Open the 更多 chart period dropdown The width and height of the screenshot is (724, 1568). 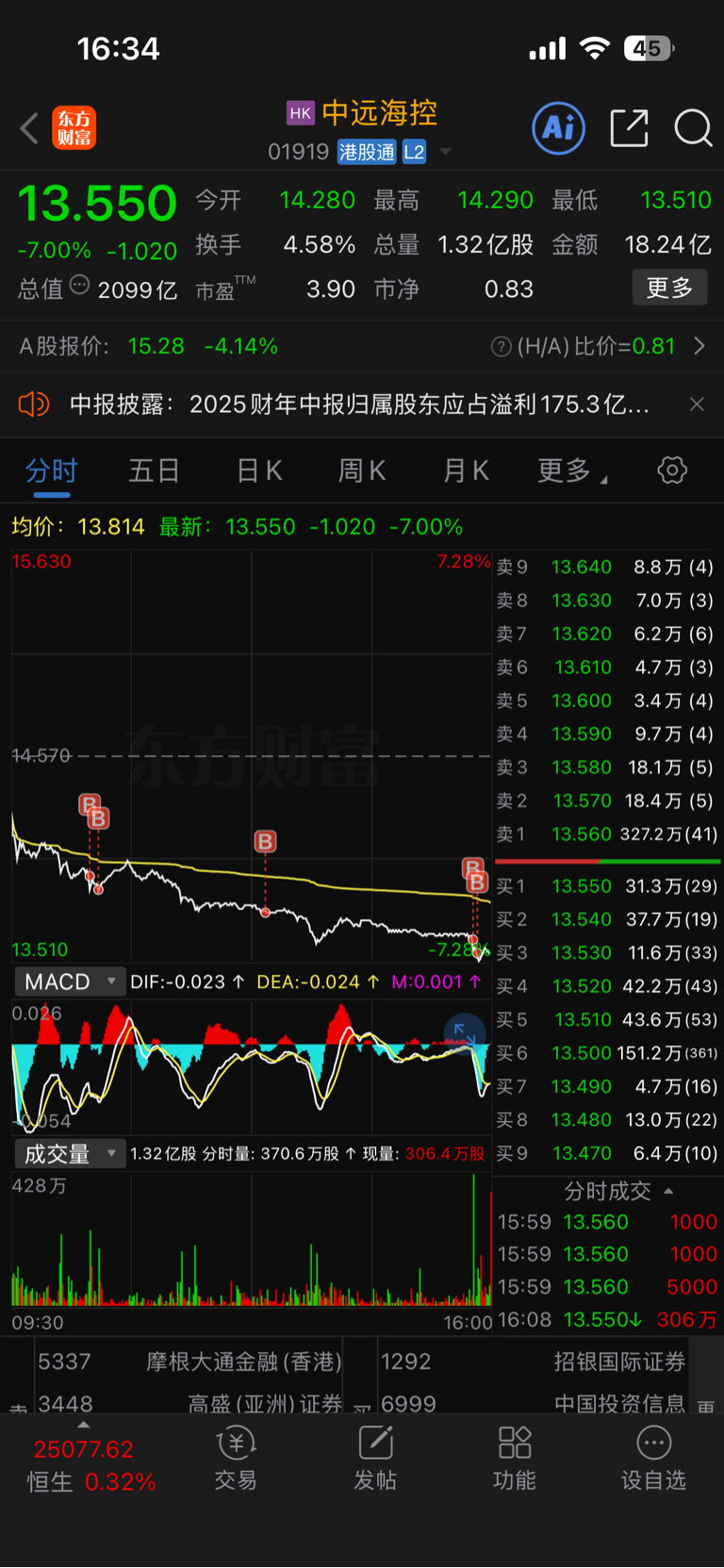(x=572, y=470)
